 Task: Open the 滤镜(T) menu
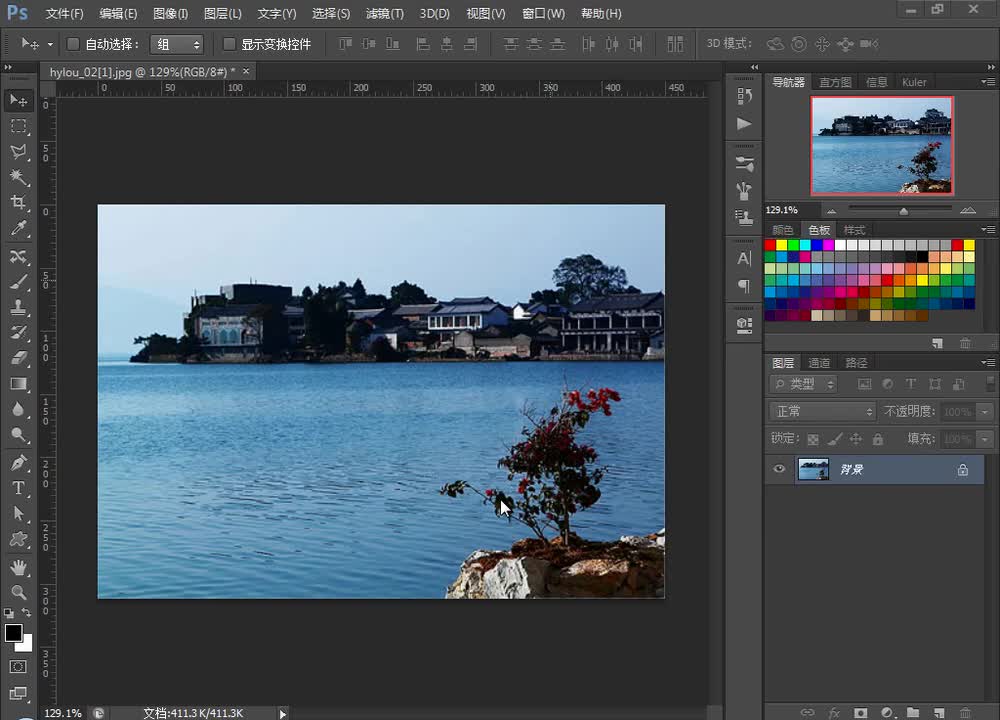tap(385, 14)
